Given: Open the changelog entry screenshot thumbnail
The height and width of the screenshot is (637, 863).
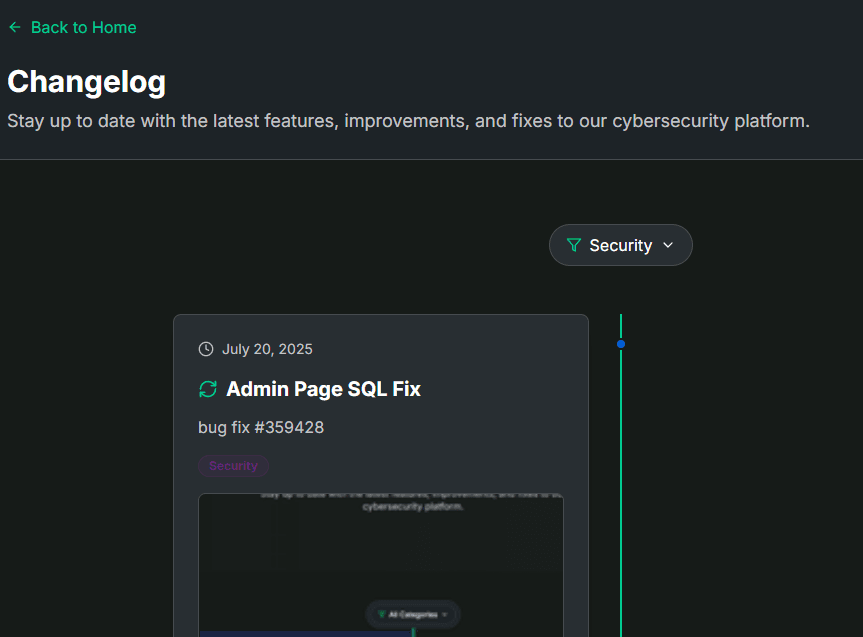Looking at the screenshot, I should pyautogui.click(x=381, y=565).
